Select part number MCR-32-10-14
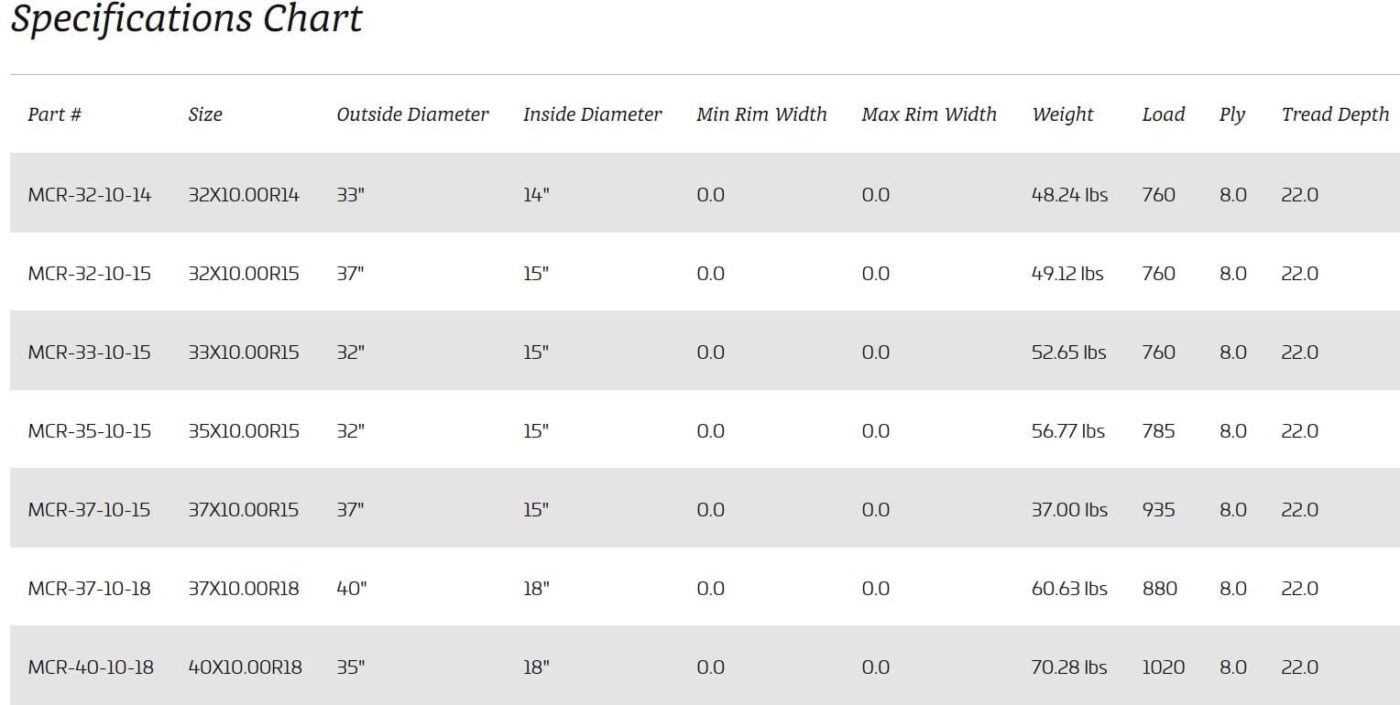 click(x=90, y=195)
